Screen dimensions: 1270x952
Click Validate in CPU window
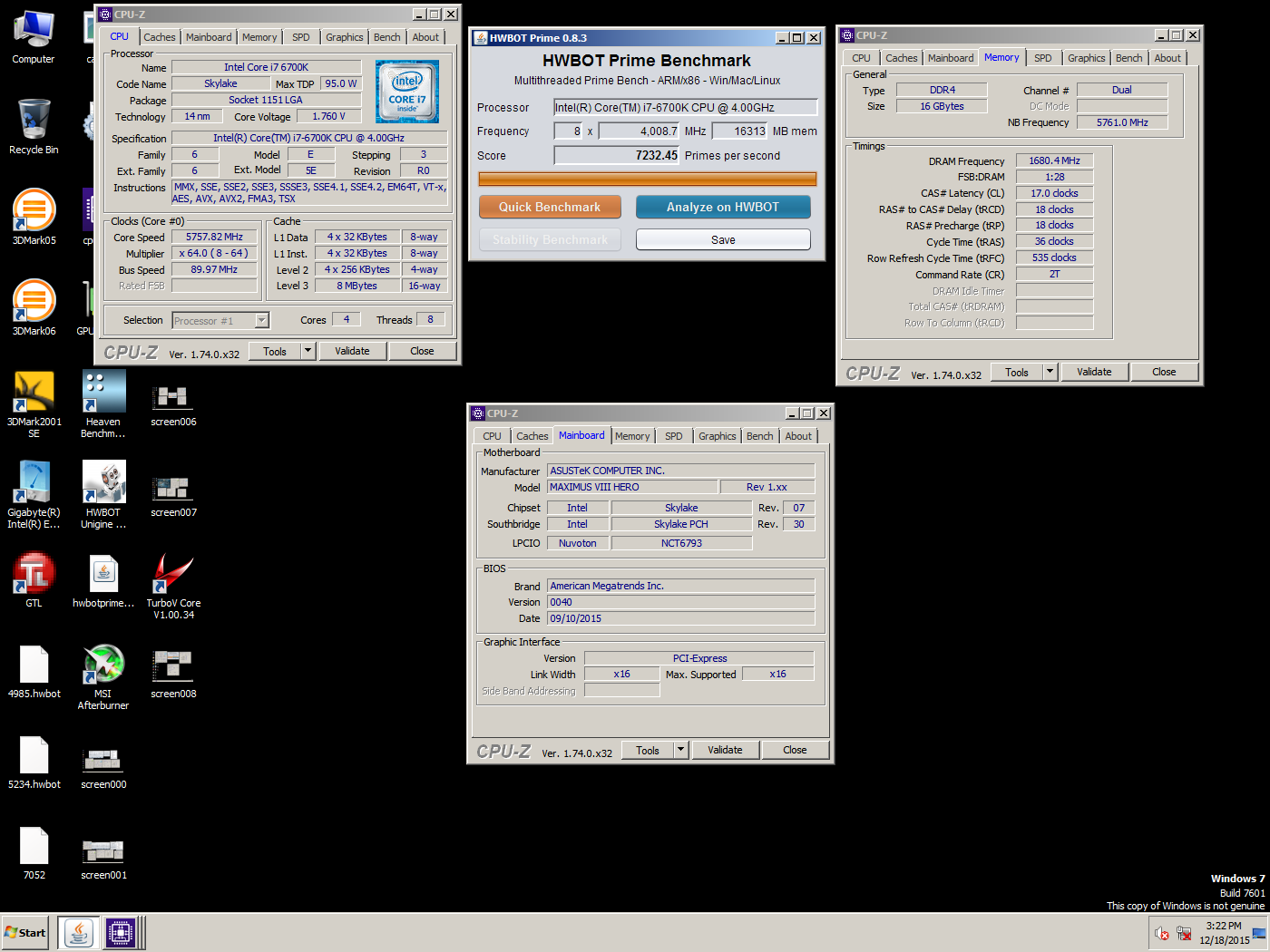point(352,351)
